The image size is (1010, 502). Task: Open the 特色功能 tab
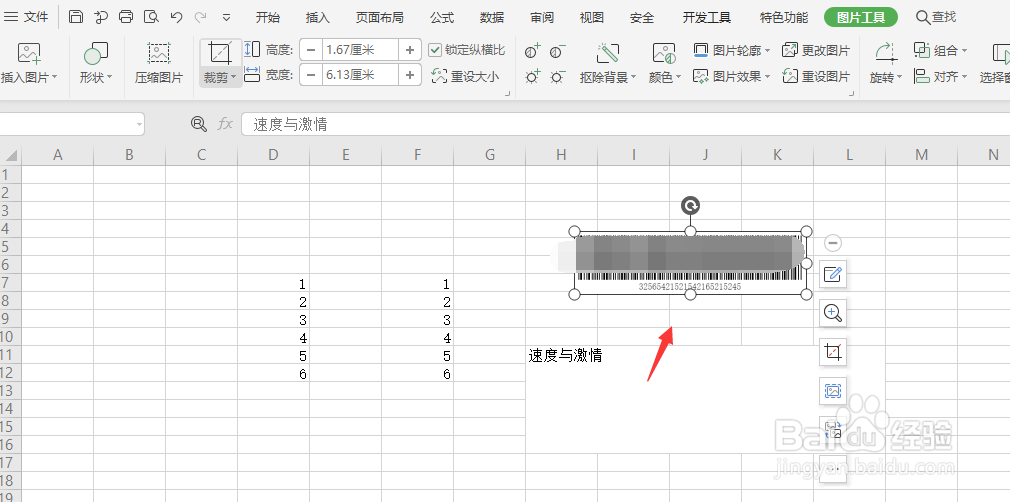point(784,17)
